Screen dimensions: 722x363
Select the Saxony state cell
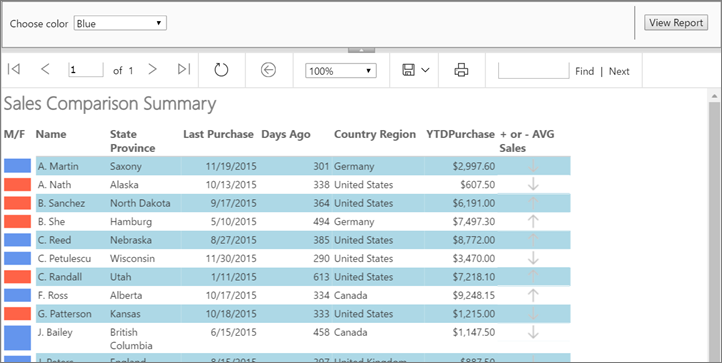point(126,166)
